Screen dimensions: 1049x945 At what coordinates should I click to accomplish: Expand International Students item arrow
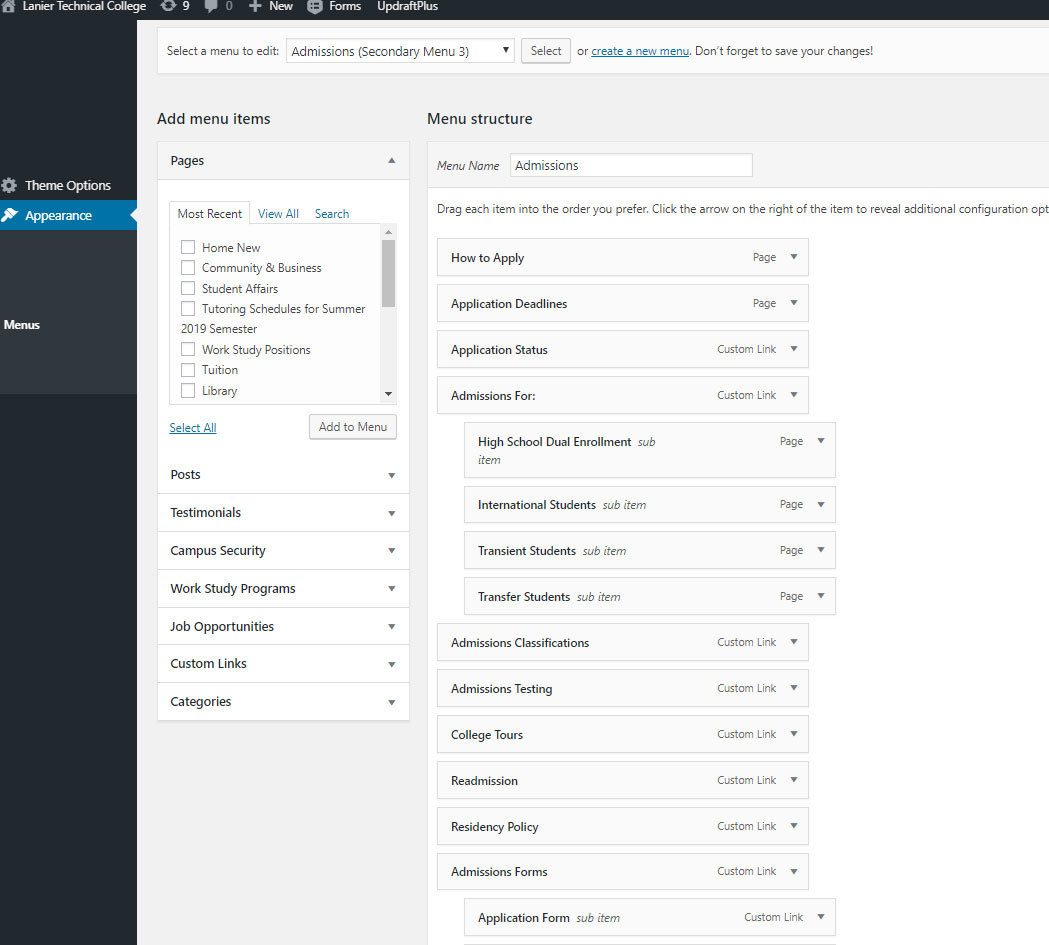[x=821, y=504]
